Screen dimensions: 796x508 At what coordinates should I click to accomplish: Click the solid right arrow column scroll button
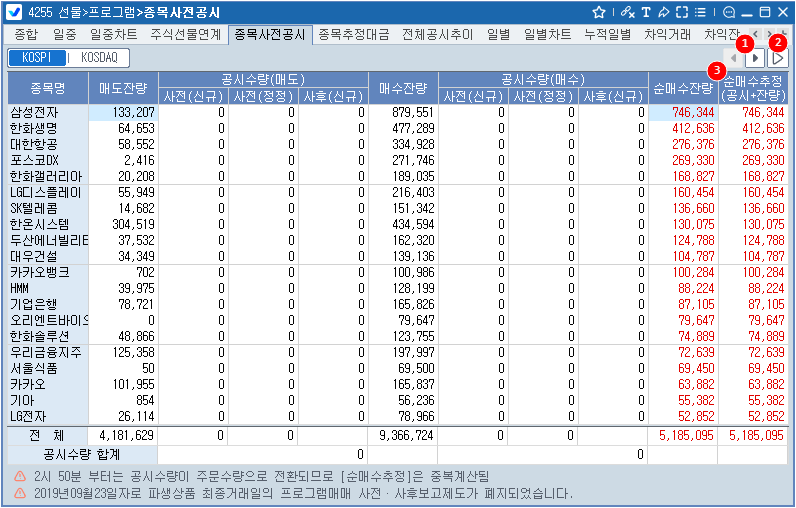pos(757,59)
